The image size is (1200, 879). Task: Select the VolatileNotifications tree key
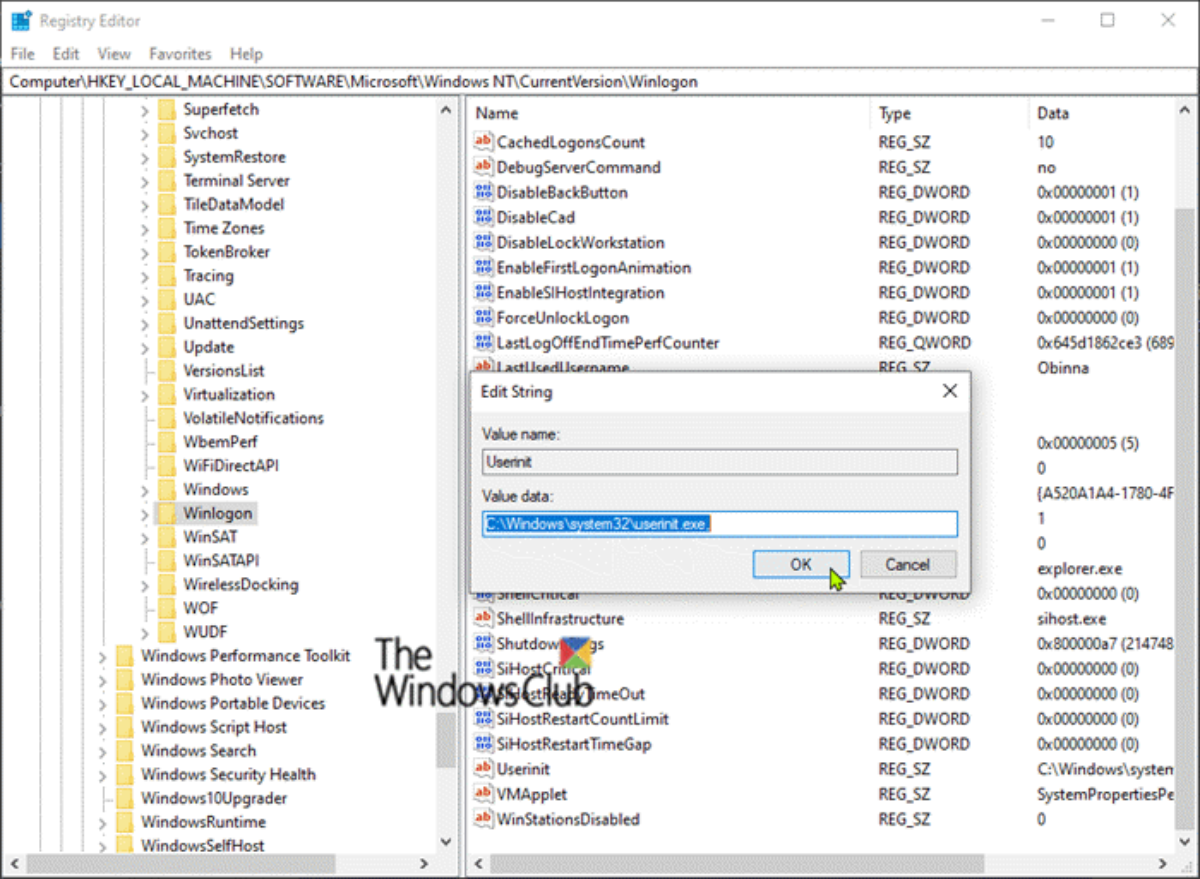click(253, 418)
